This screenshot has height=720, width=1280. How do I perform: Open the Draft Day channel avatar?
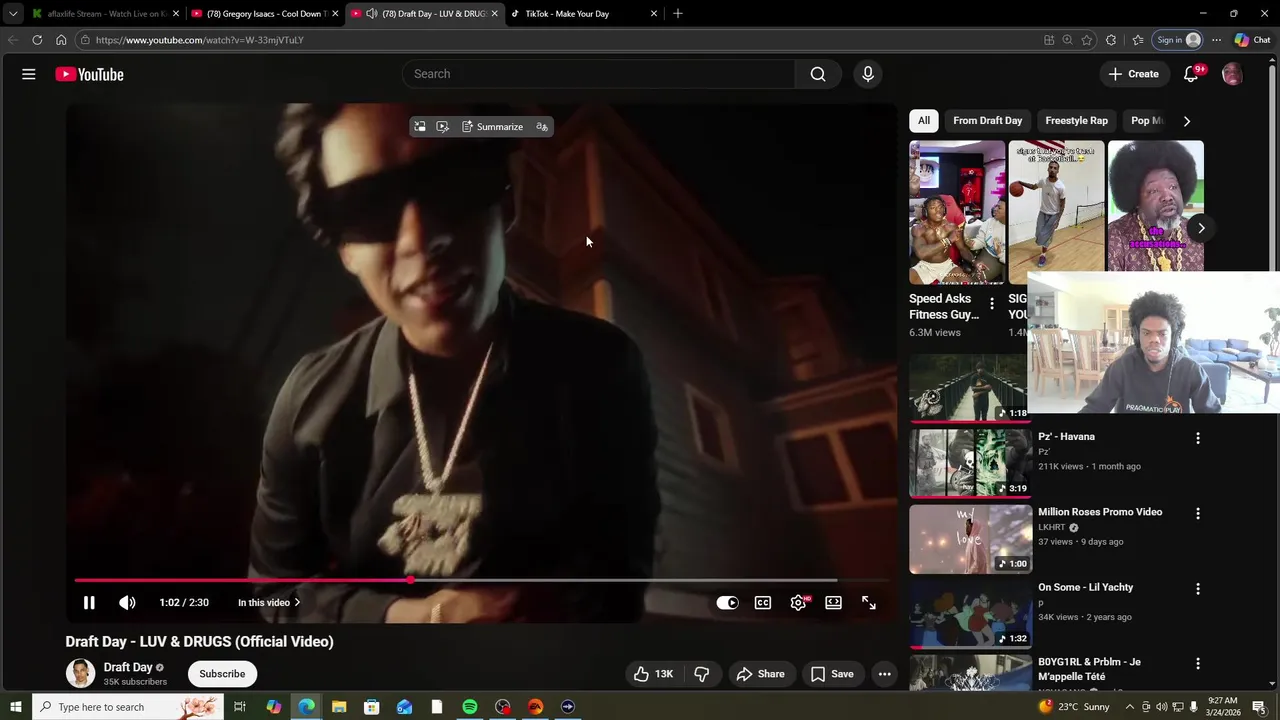point(80,673)
